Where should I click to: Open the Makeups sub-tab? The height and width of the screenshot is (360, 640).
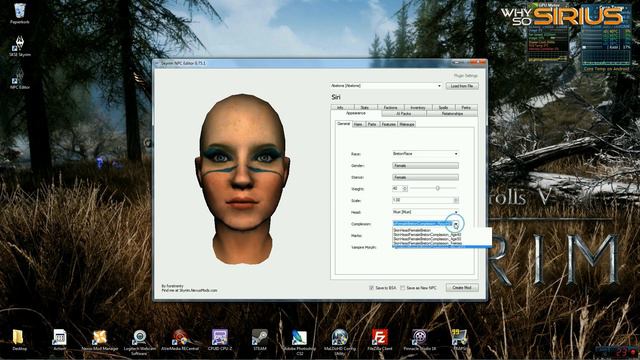click(x=407, y=124)
